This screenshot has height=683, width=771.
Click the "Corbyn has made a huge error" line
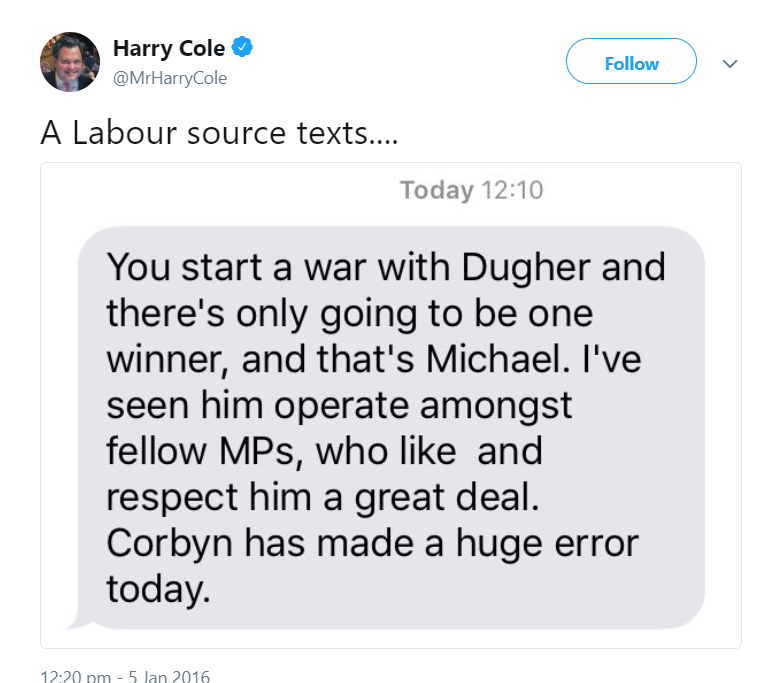(x=372, y=544)
